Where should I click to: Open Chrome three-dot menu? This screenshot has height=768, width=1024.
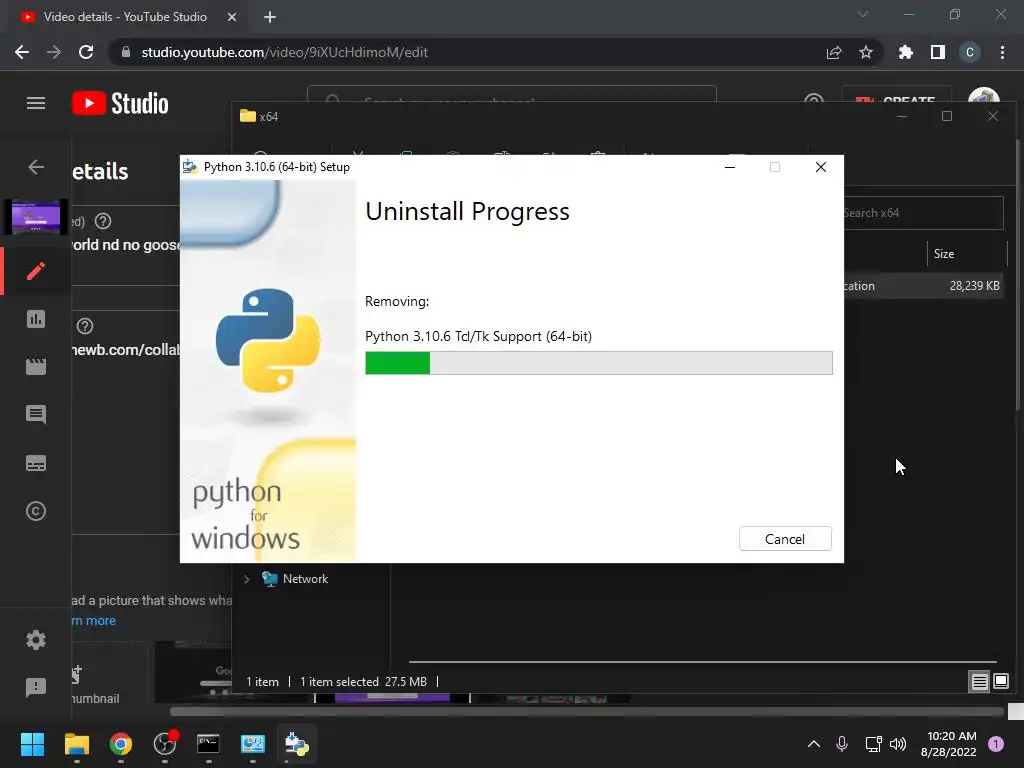(x=1002, y=52)
